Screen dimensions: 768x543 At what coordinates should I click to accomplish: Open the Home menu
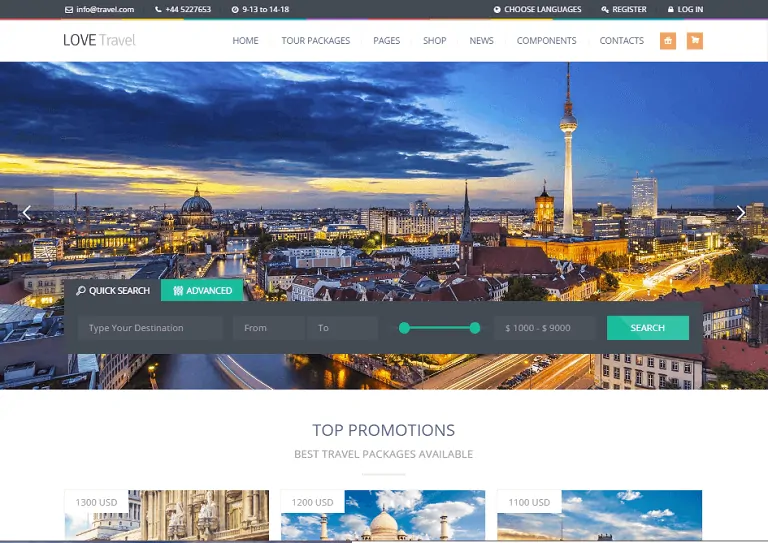point(245,41)
